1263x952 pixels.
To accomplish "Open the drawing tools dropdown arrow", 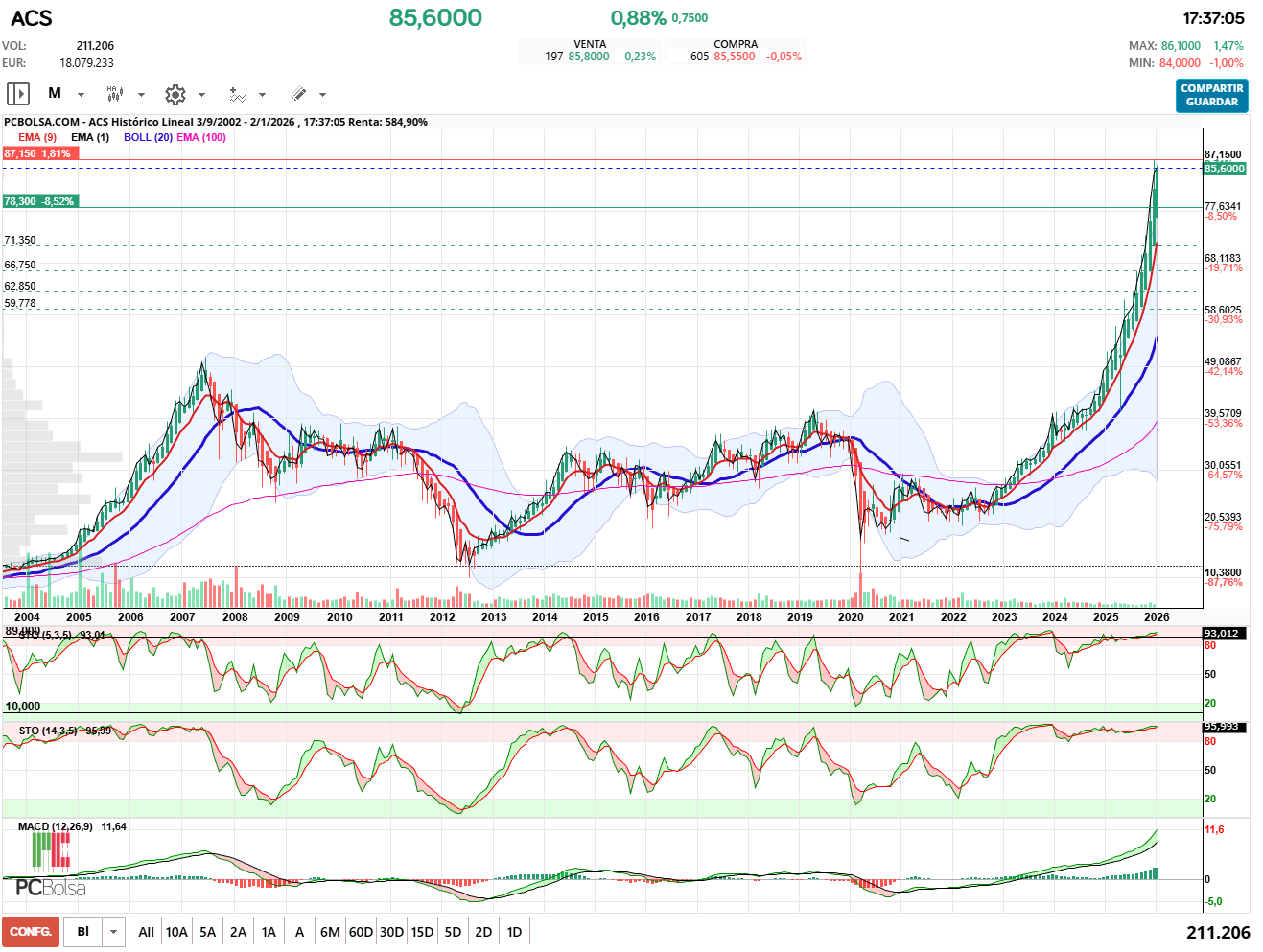I will (322, 95).
